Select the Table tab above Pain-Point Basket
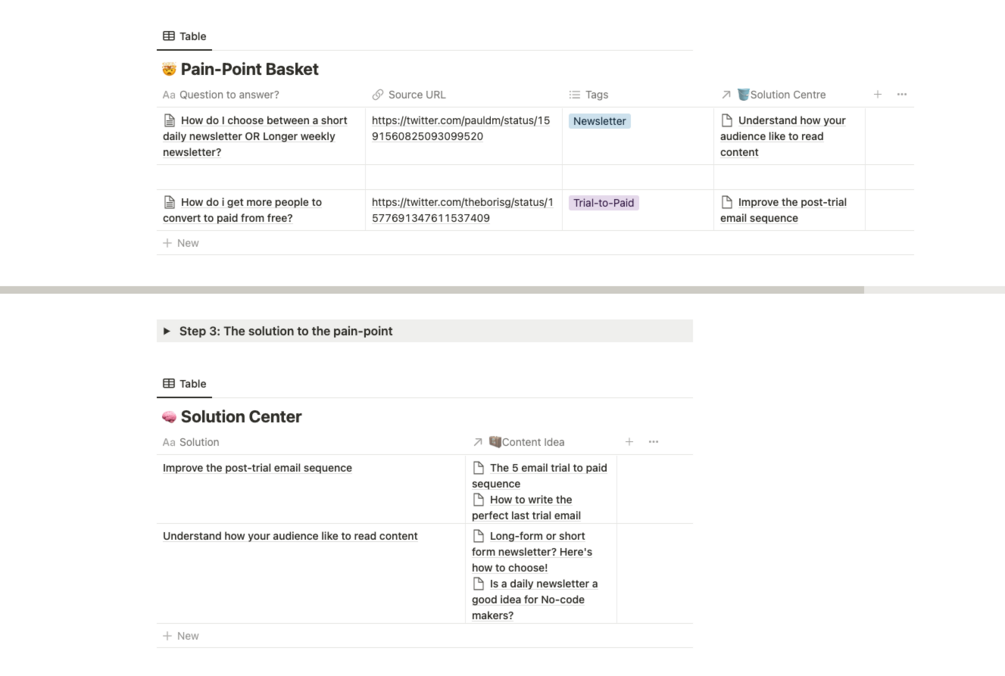Image resolution: width=1005 pixels, height=676 pixels. (x=184, y=36)
